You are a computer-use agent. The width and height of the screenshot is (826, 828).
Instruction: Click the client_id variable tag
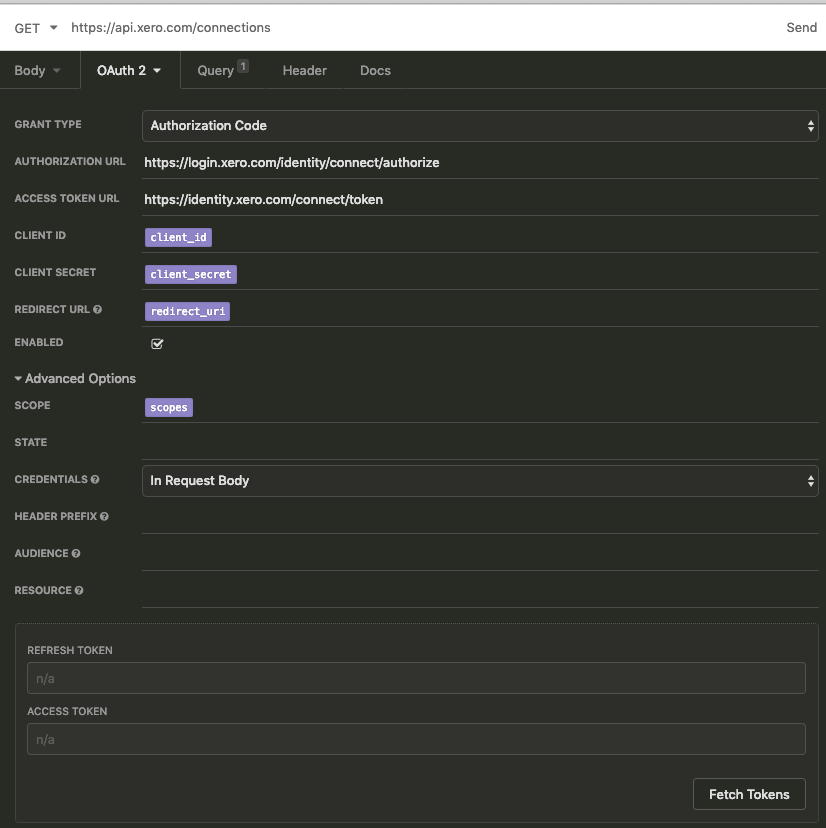click(x=179, y=237)
